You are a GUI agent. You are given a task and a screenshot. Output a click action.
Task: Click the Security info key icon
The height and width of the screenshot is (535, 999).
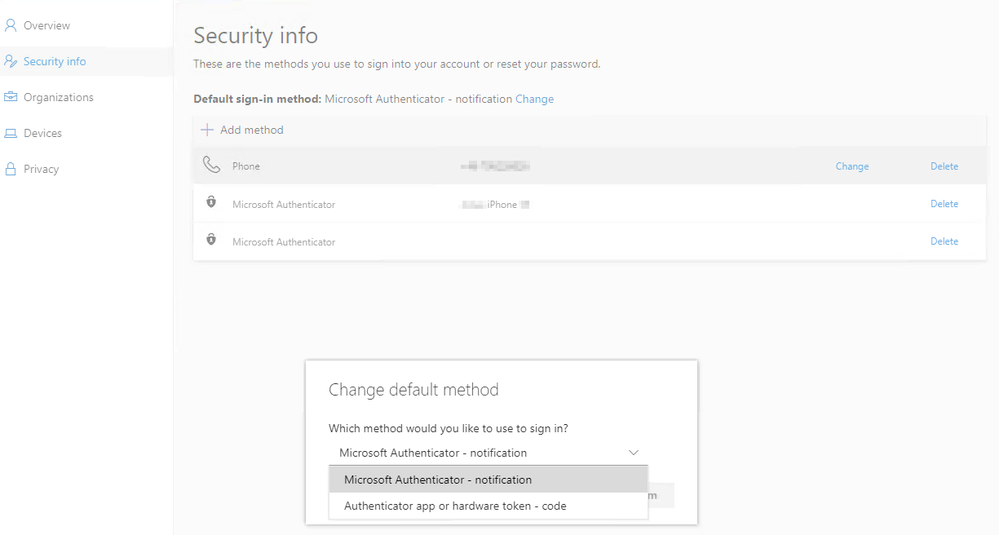[x=11, y=61]
